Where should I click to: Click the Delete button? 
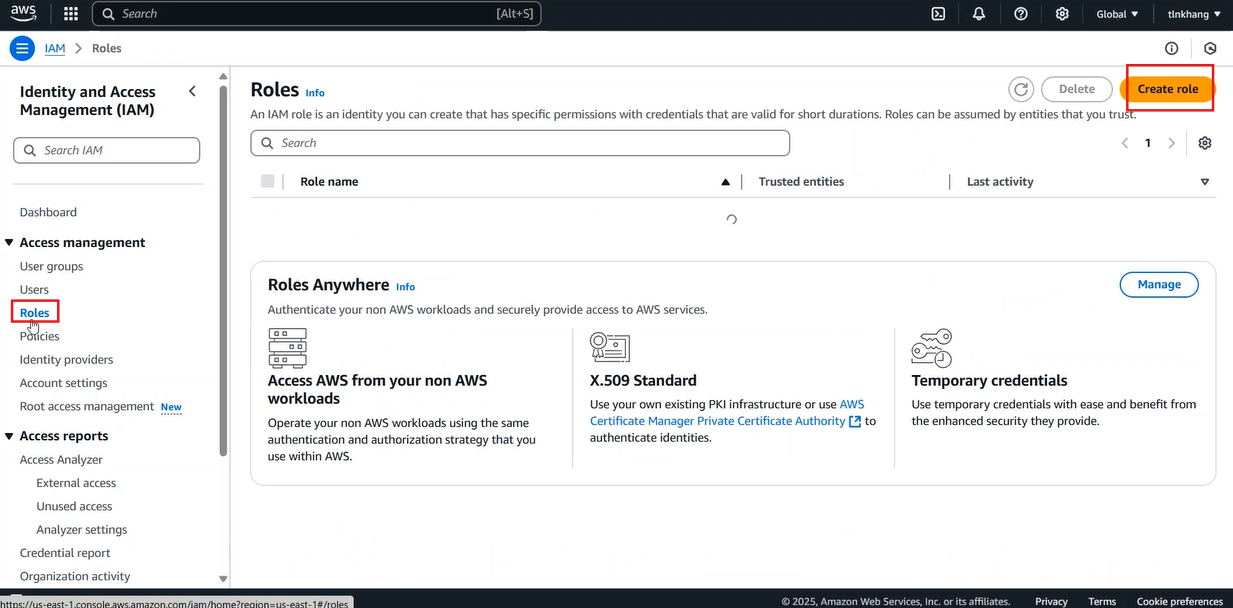pyautogui.click(x=1077, y=89)
